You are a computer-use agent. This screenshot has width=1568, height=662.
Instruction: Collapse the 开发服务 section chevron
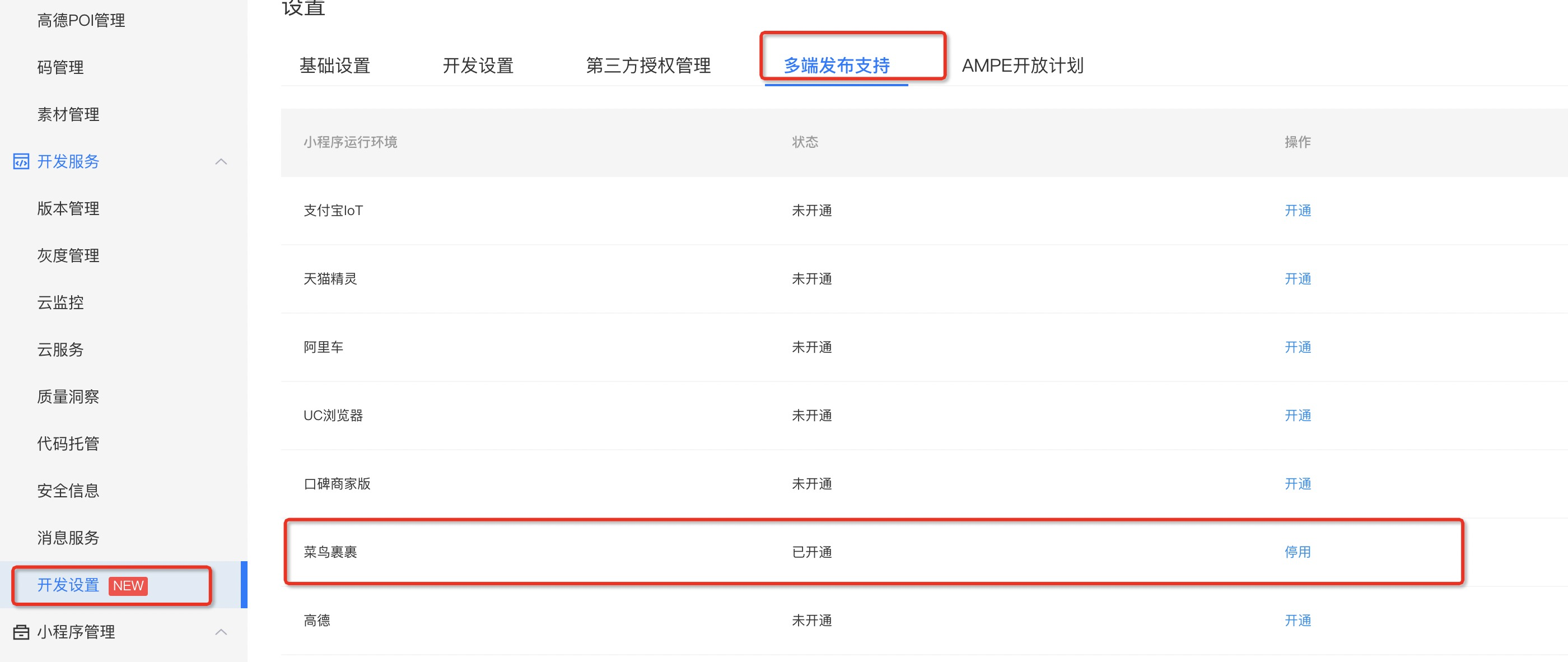tap(221, 161)
